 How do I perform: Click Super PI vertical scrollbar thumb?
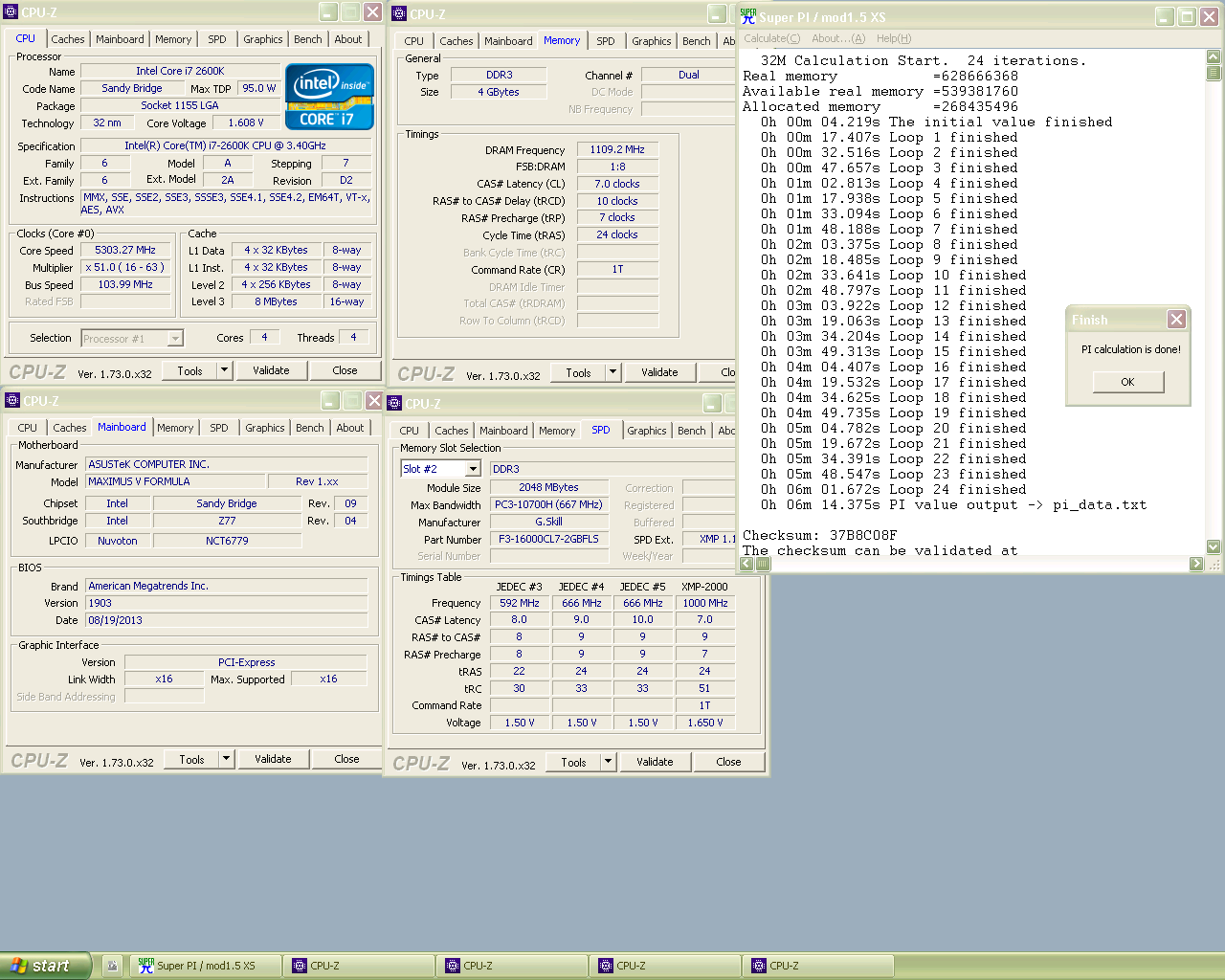[x=1214, y=73]
